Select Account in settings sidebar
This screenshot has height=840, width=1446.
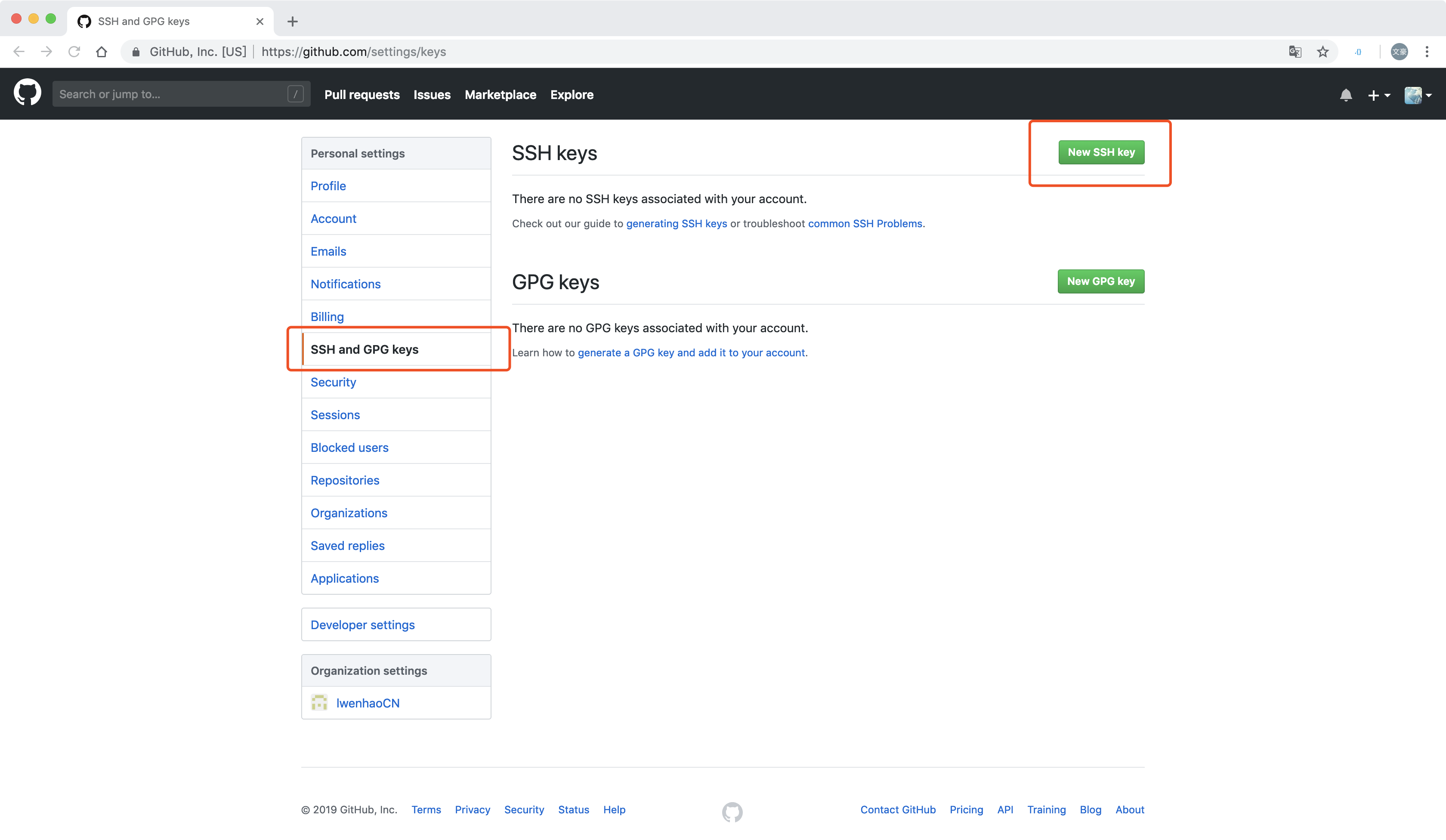point(396,218)
